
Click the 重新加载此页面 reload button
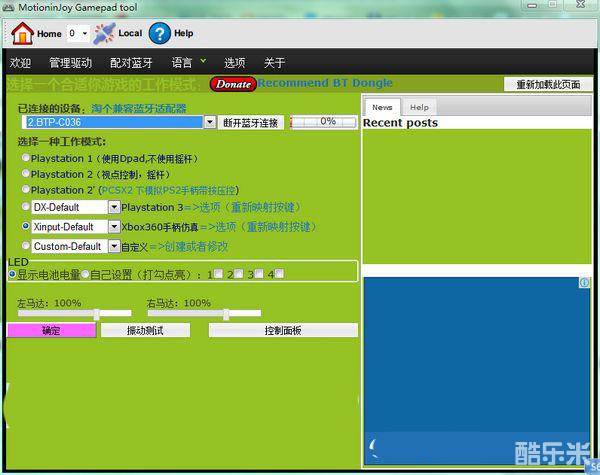548,85
